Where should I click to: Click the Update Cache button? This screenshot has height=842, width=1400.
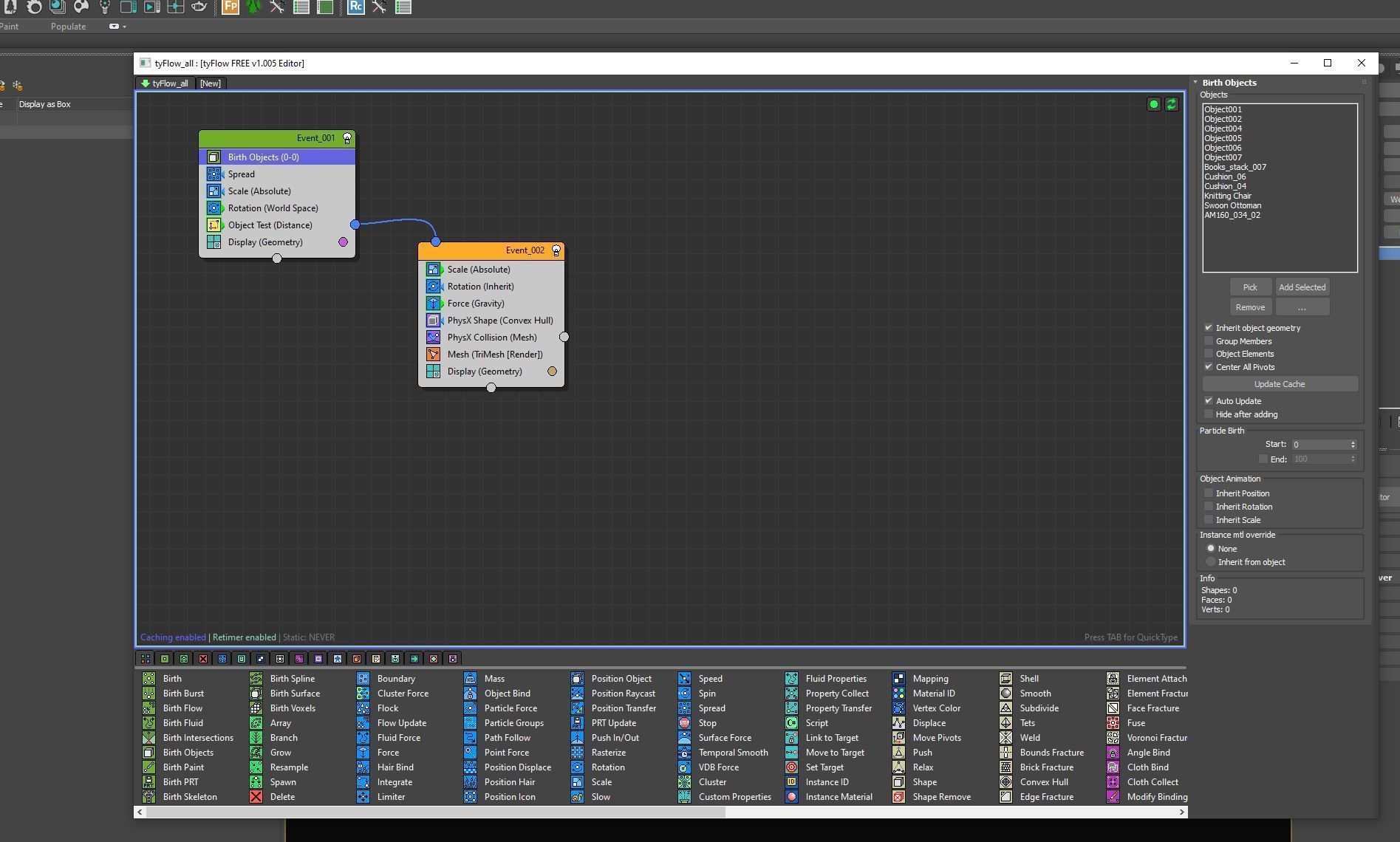[1280, 384]
